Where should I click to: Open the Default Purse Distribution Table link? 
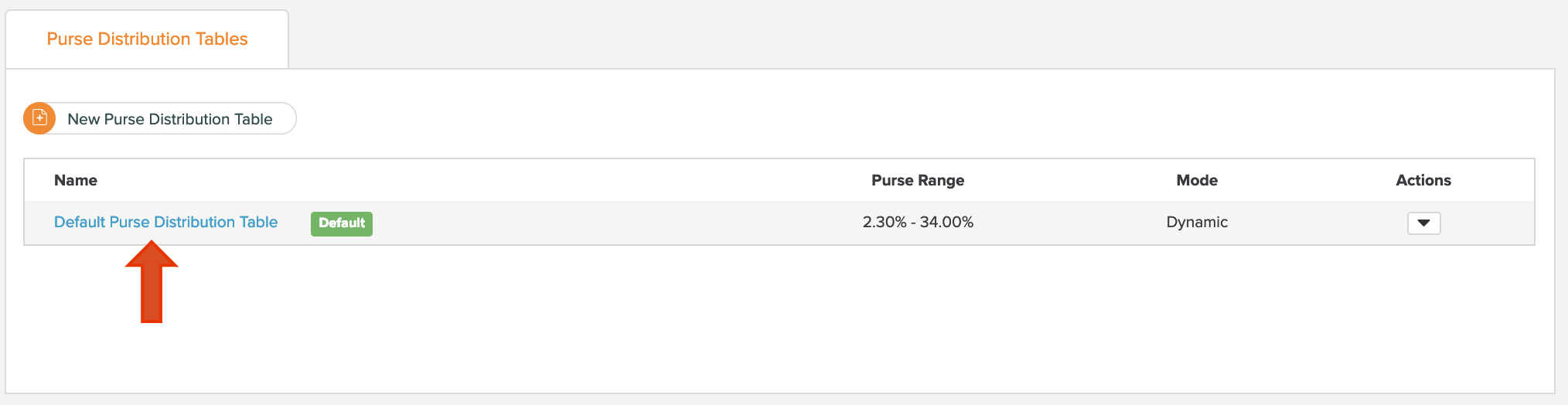165,222
